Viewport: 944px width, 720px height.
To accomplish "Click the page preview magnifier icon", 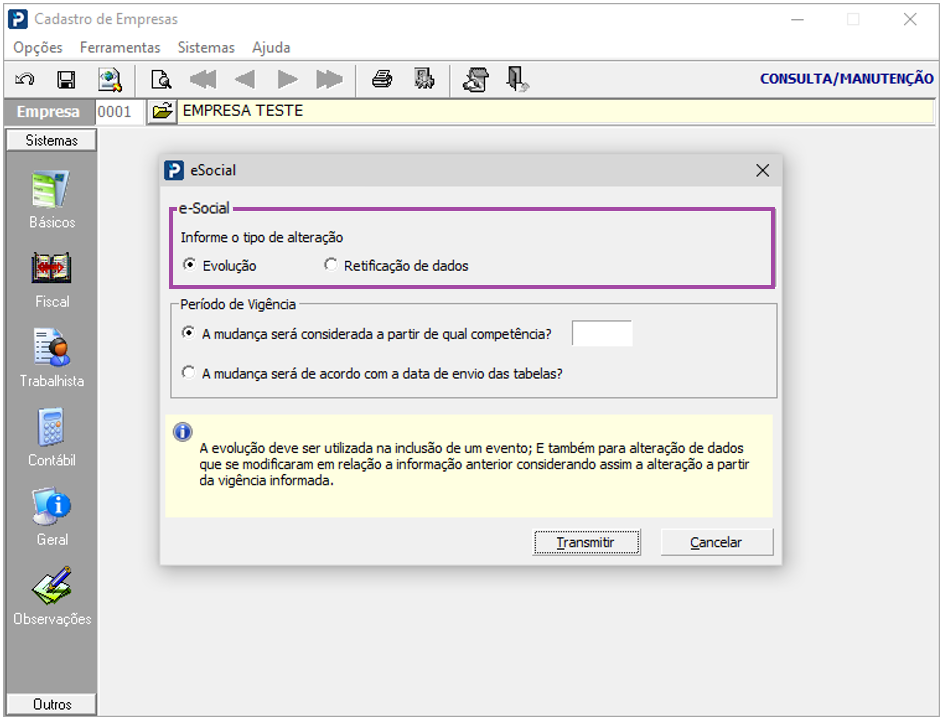I will tap(161, 79).
